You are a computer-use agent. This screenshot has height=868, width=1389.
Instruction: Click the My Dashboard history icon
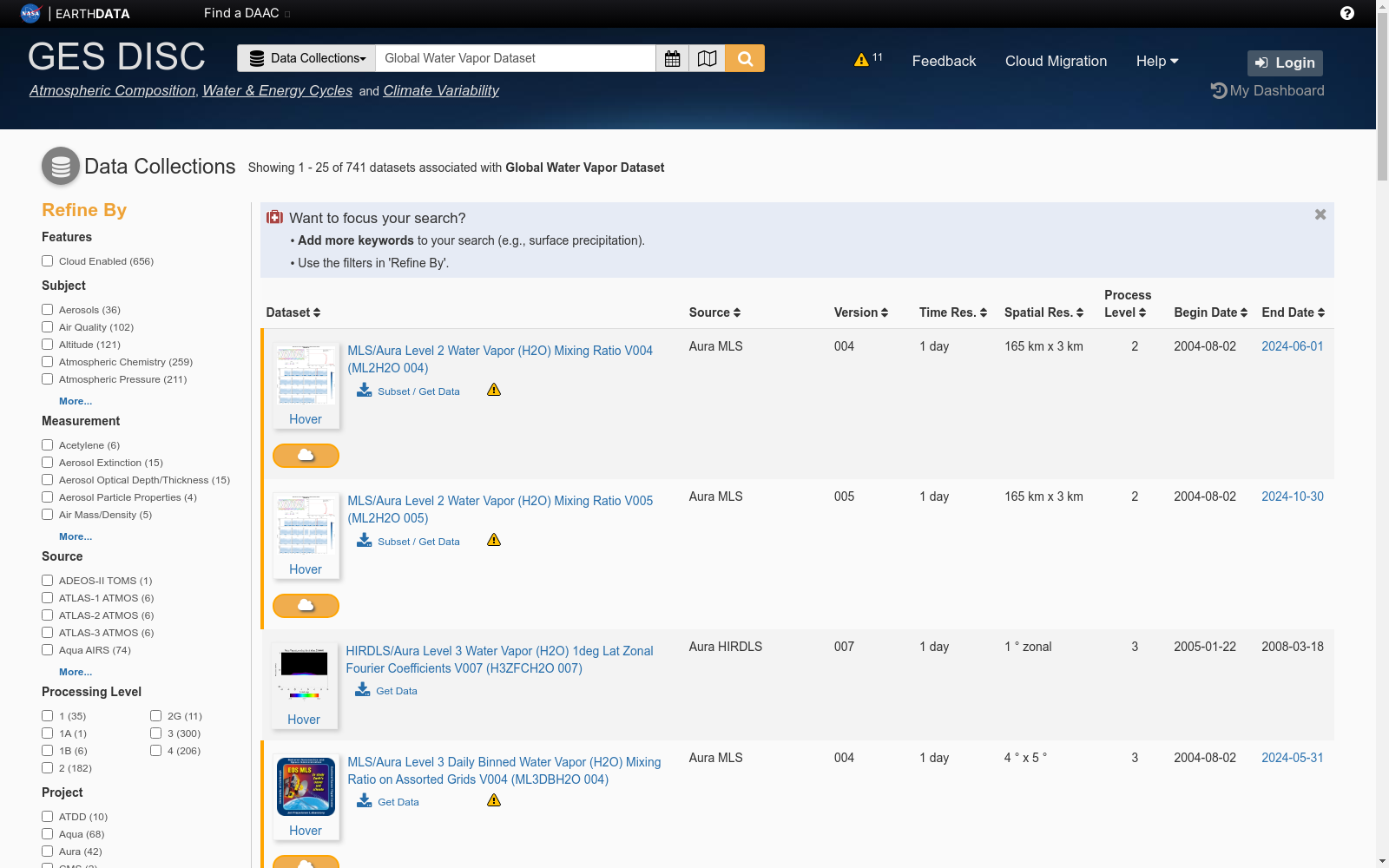click(x=1219, y=90)
